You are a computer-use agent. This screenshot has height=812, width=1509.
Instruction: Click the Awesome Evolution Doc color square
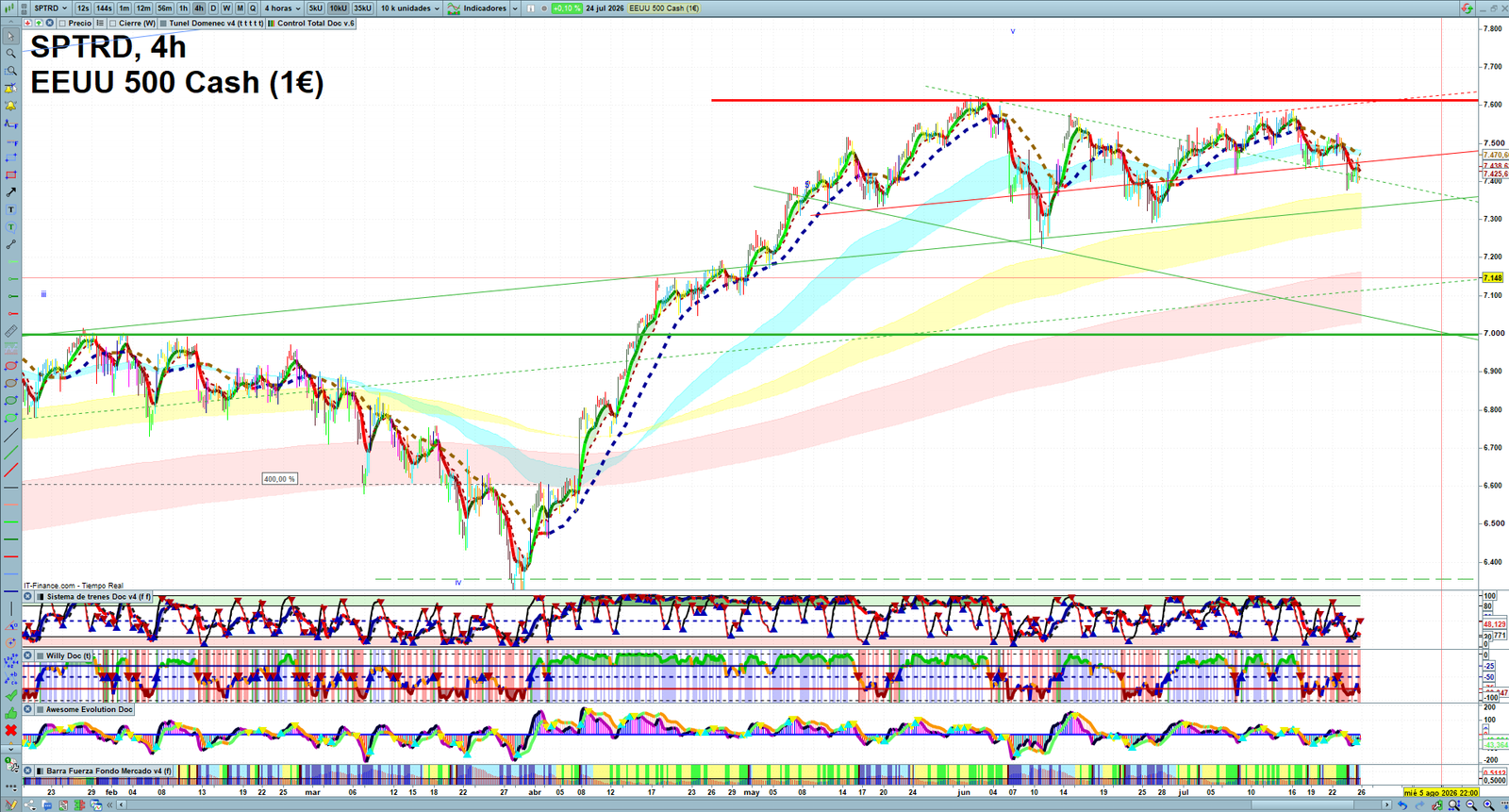coord(39,709)
